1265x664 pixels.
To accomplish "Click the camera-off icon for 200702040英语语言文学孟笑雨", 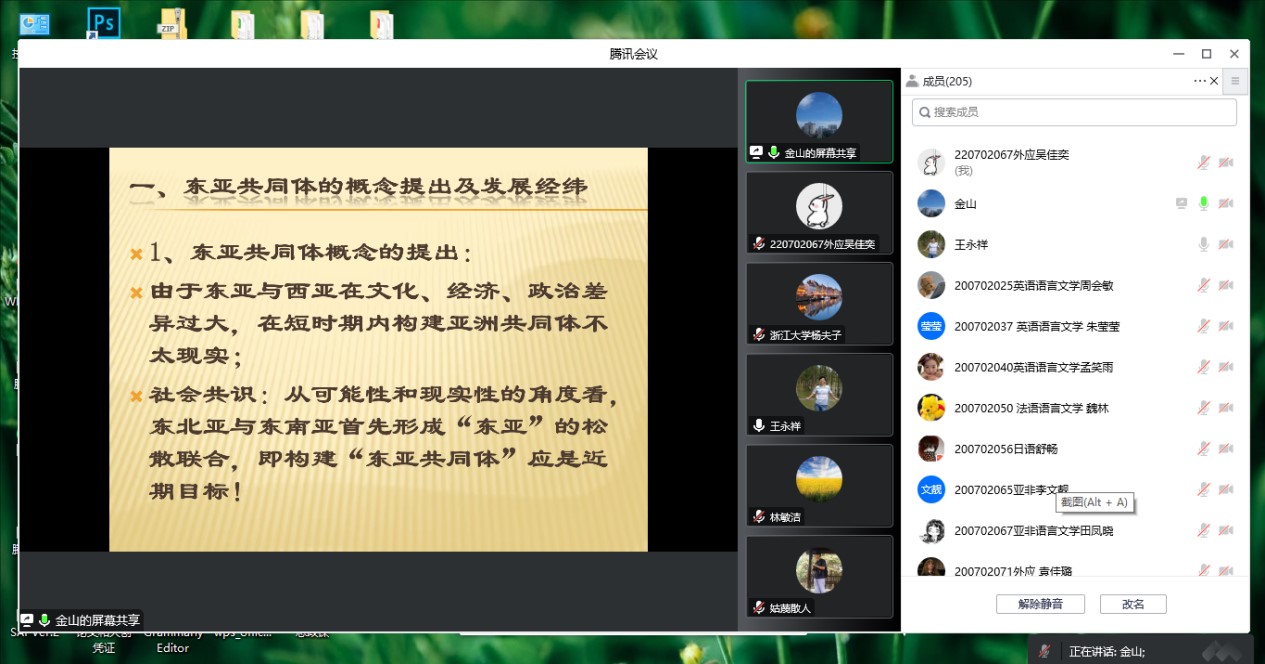I will (x=1225, y=367).
